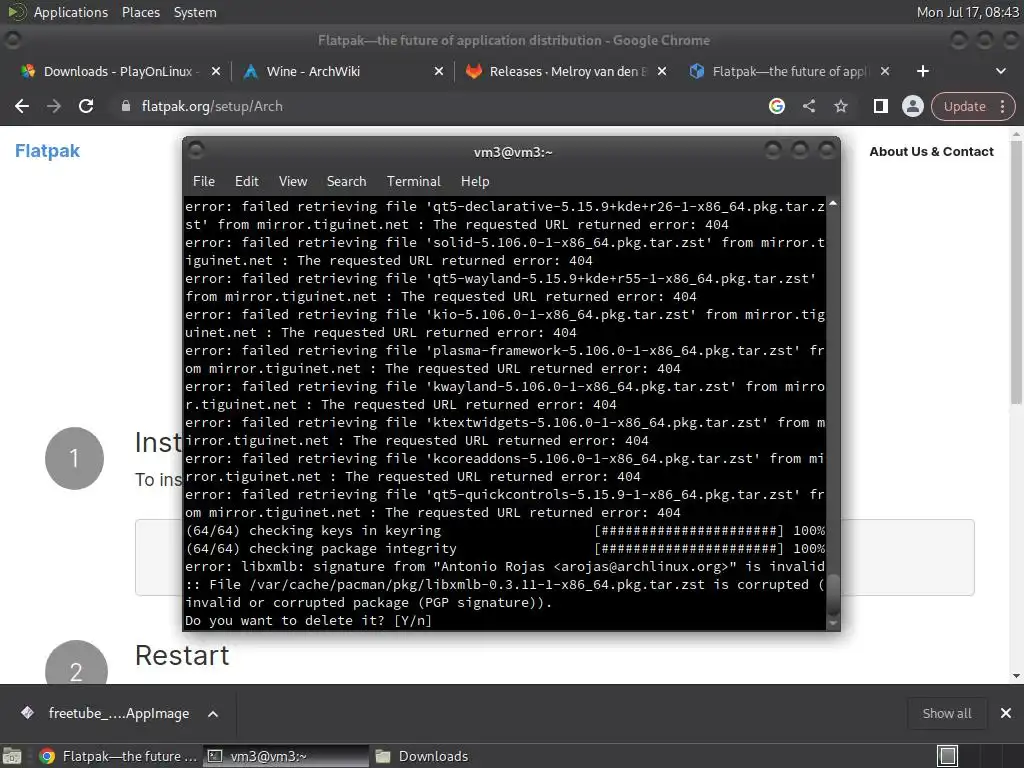Expand freetube download options chevron

point(213,714)
